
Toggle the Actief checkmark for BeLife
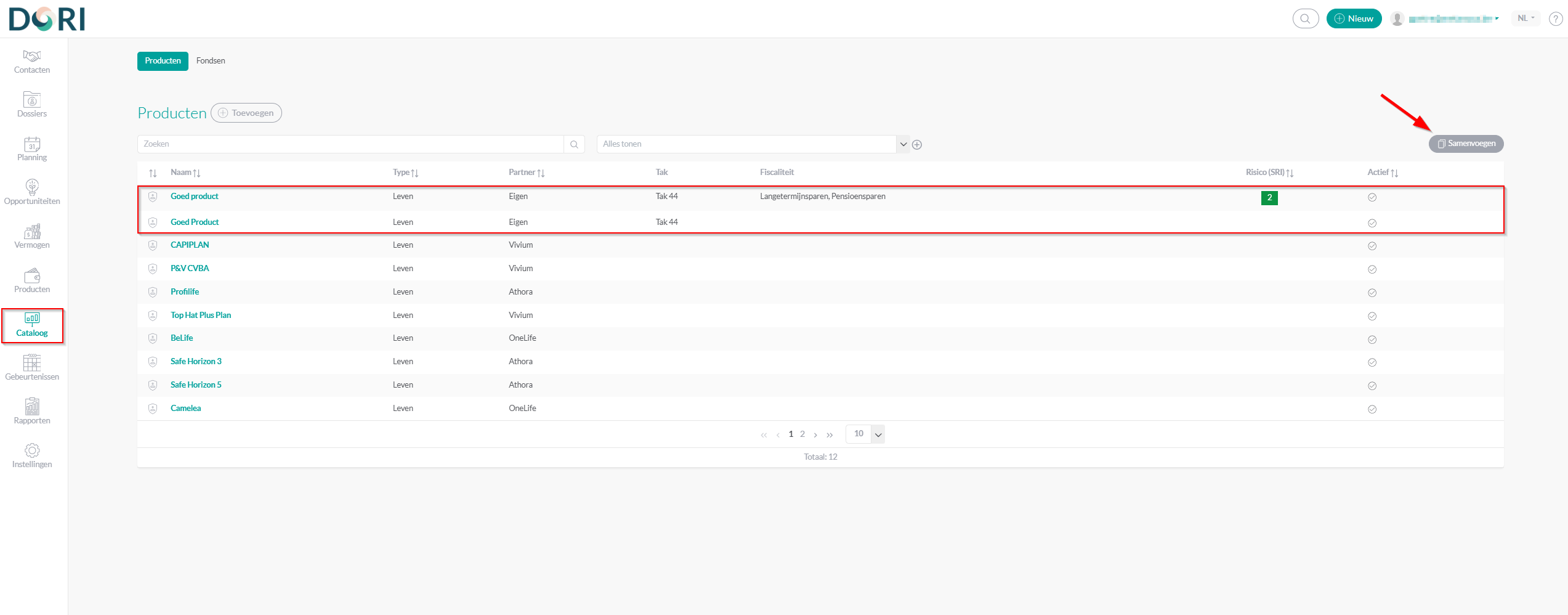(1372, 340)
